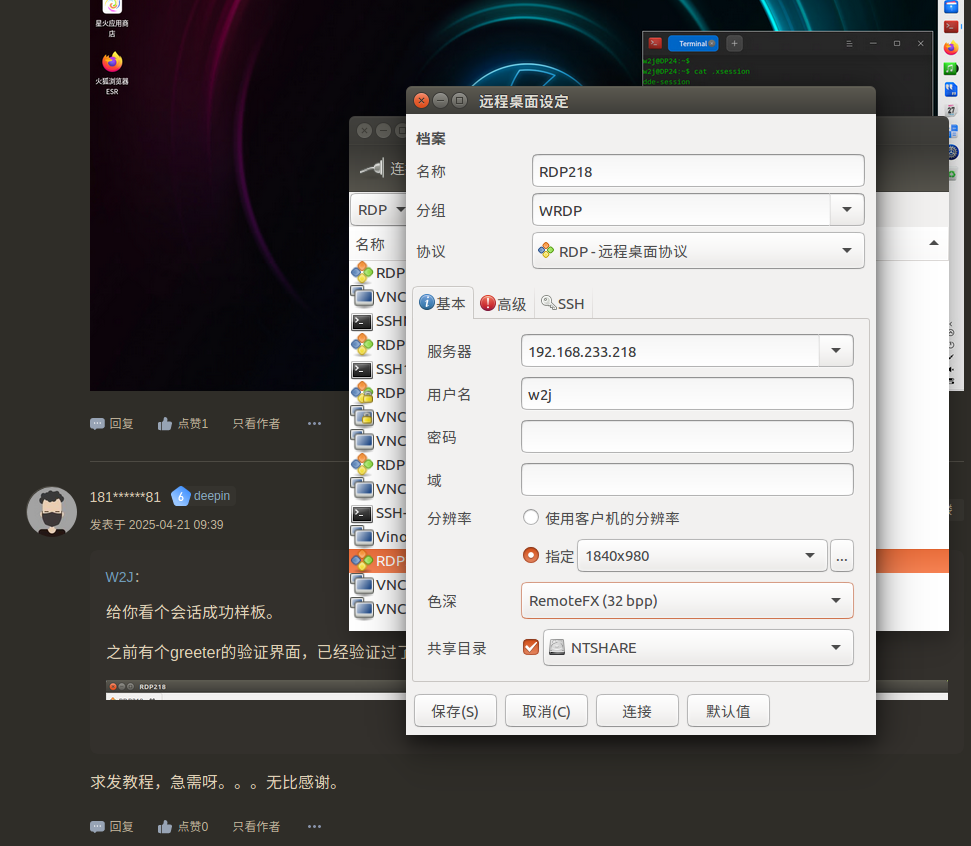Screen dimensions: 971x846
Task: Click 回复 under the post with 点赞1
Action: pos(111,424)
